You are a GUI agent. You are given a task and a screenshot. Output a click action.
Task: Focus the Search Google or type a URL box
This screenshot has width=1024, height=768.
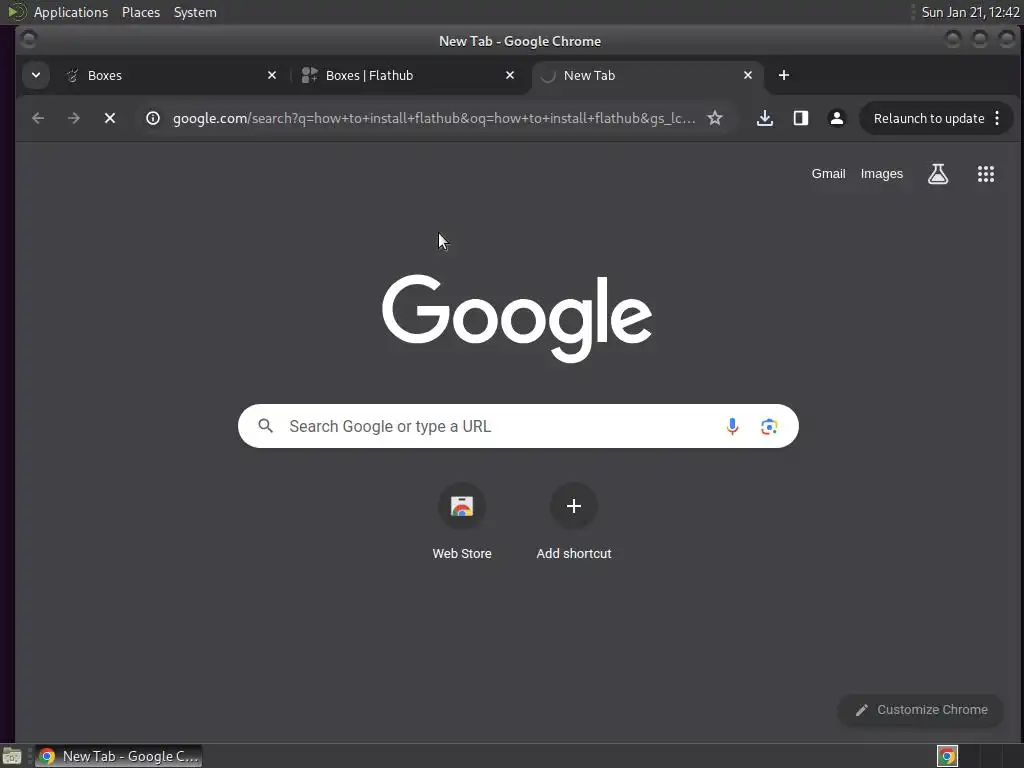[518, 426]
